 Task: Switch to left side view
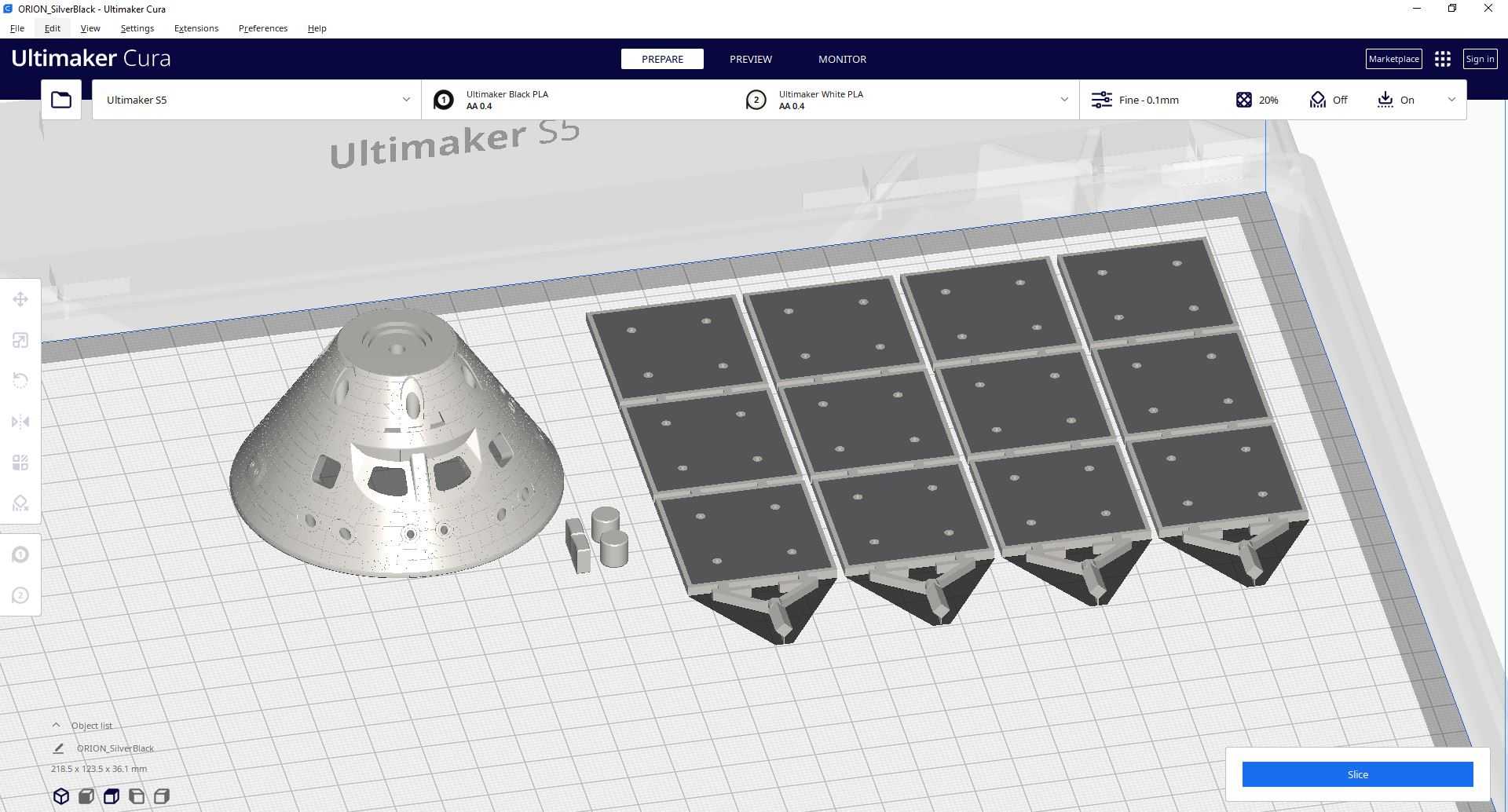click(137, 796)
